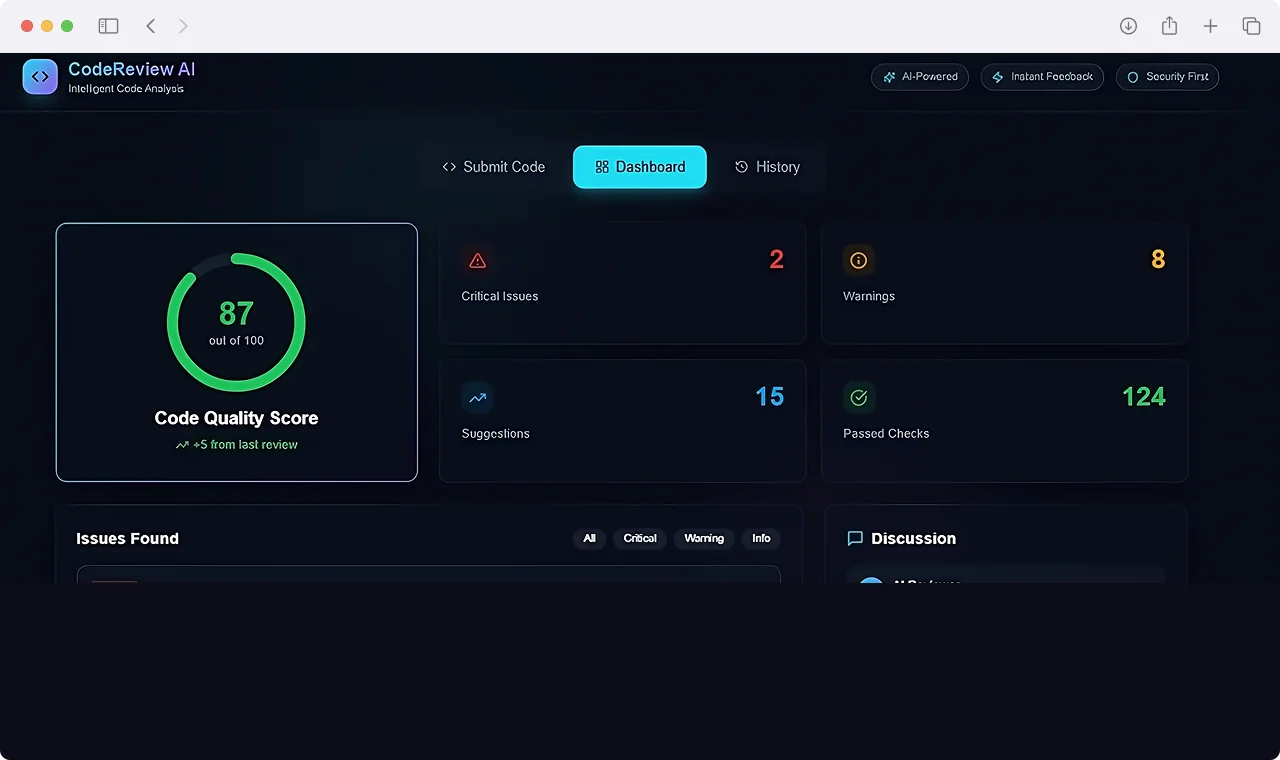The height and width of the screenshot is (760, 1280).
Task: Select the Dashboard tab
Action: pyautogui.click(x=640, y=167)
